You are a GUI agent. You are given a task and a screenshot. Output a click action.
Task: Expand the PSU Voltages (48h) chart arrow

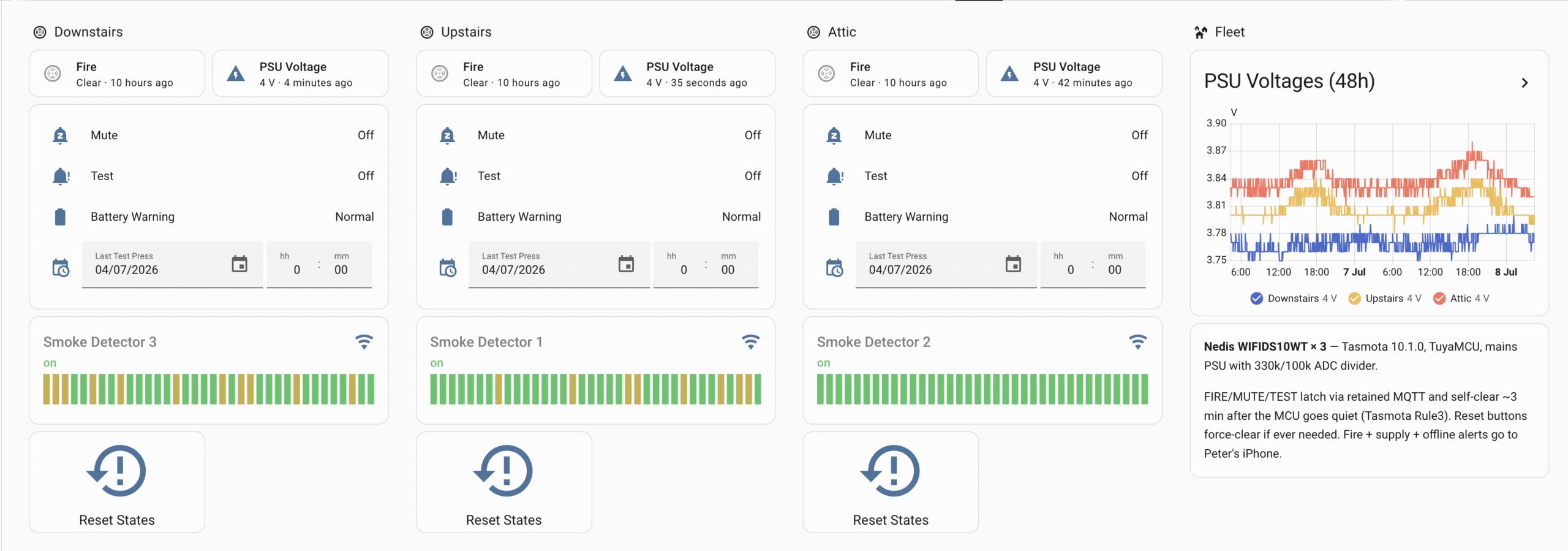(x=1525, y=83)
